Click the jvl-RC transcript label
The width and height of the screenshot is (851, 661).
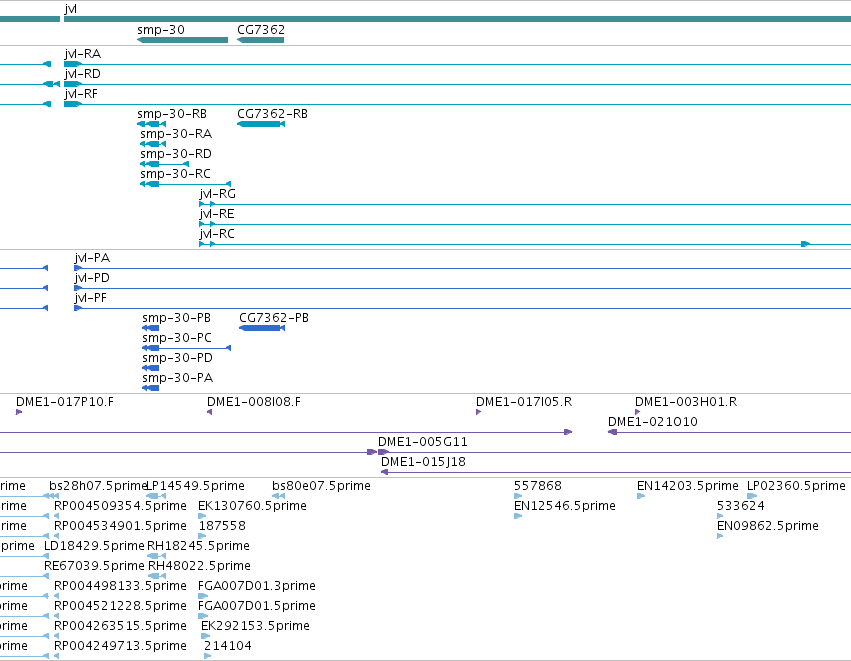coord(217,234)
